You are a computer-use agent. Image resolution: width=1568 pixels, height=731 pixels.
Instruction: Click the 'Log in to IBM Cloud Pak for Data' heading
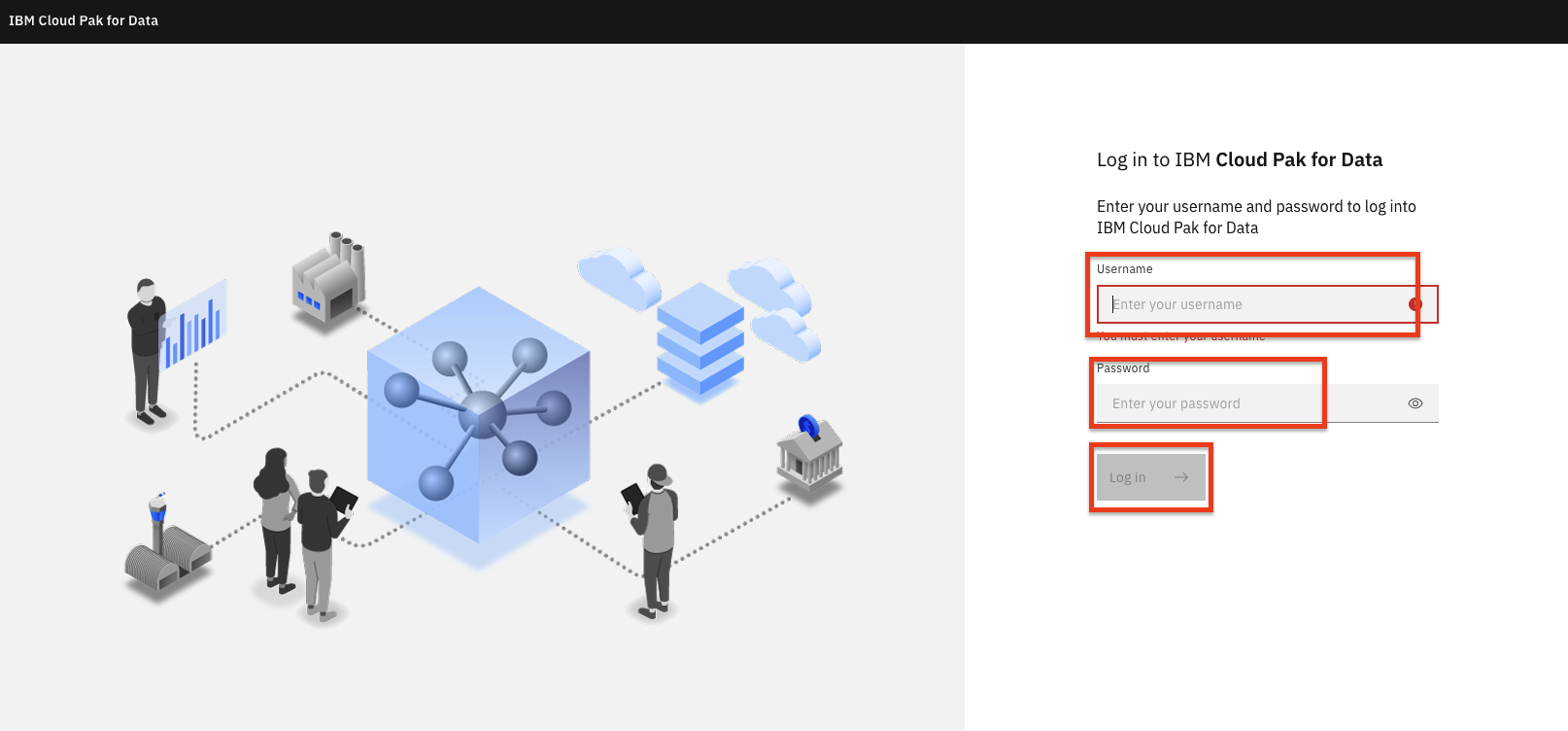click(x=1240, y=159)
